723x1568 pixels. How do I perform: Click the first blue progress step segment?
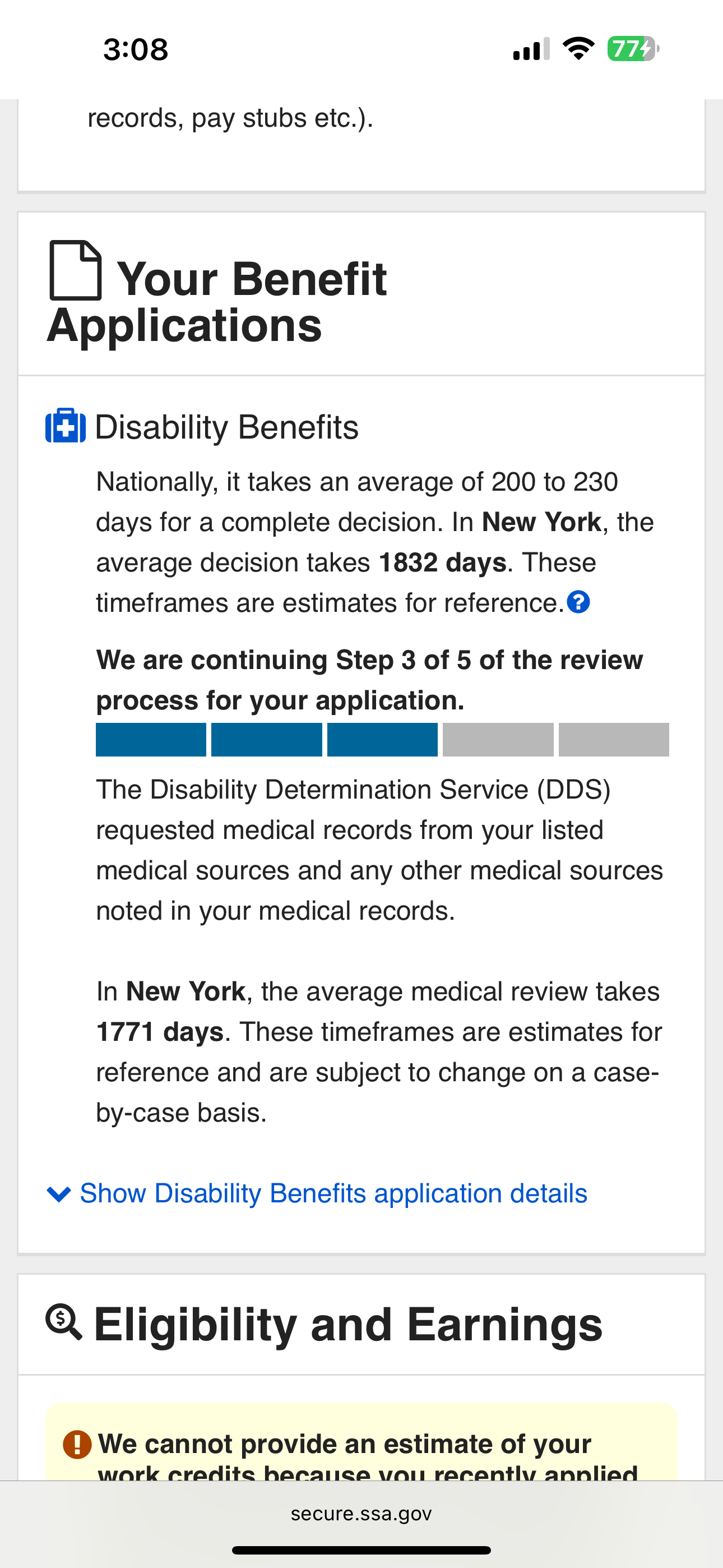pos(151,740)
